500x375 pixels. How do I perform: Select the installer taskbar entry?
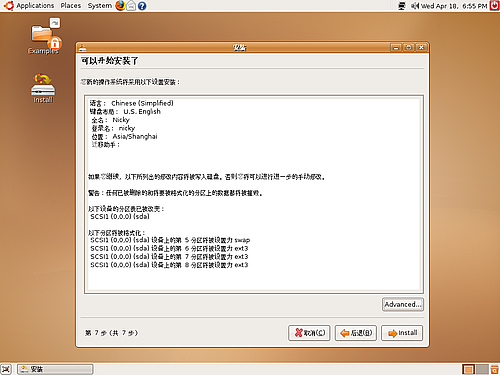[55, 369]
